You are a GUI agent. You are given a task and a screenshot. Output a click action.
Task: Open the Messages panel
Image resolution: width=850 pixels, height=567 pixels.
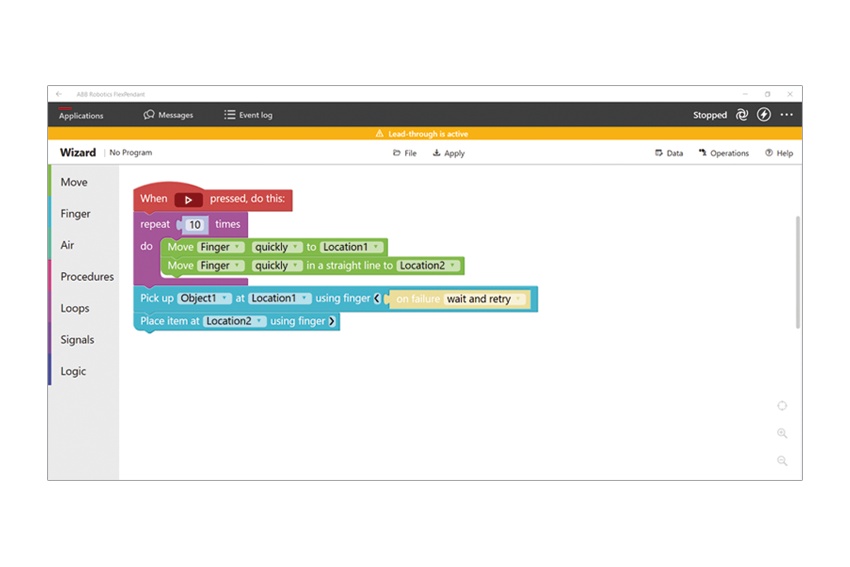[x=168, y=115]
